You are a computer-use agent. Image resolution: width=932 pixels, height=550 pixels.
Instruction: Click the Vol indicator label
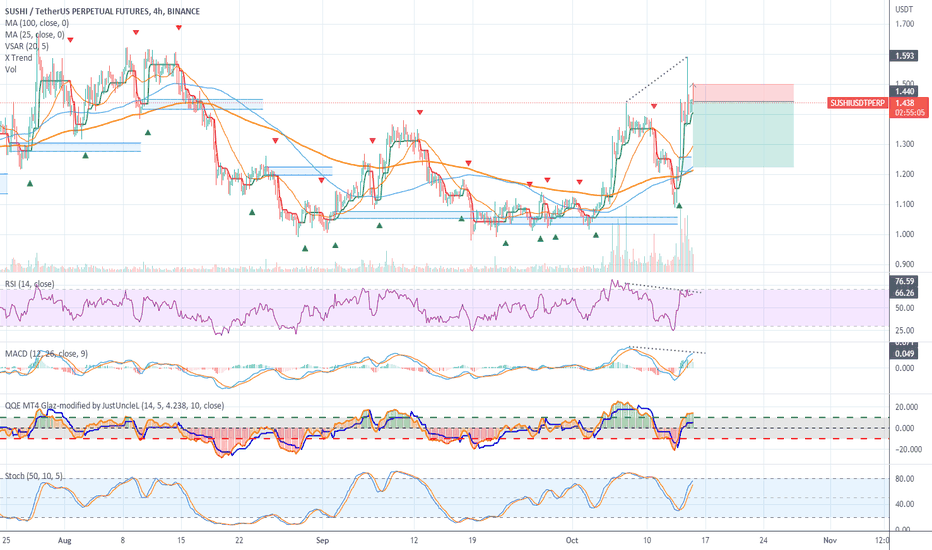[11, 70]
